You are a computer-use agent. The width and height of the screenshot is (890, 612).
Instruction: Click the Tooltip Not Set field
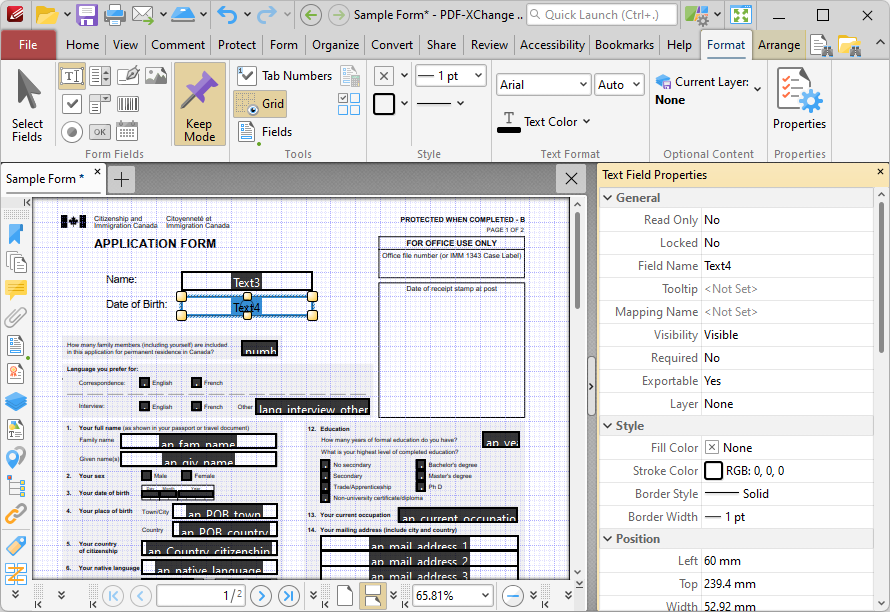787,289
